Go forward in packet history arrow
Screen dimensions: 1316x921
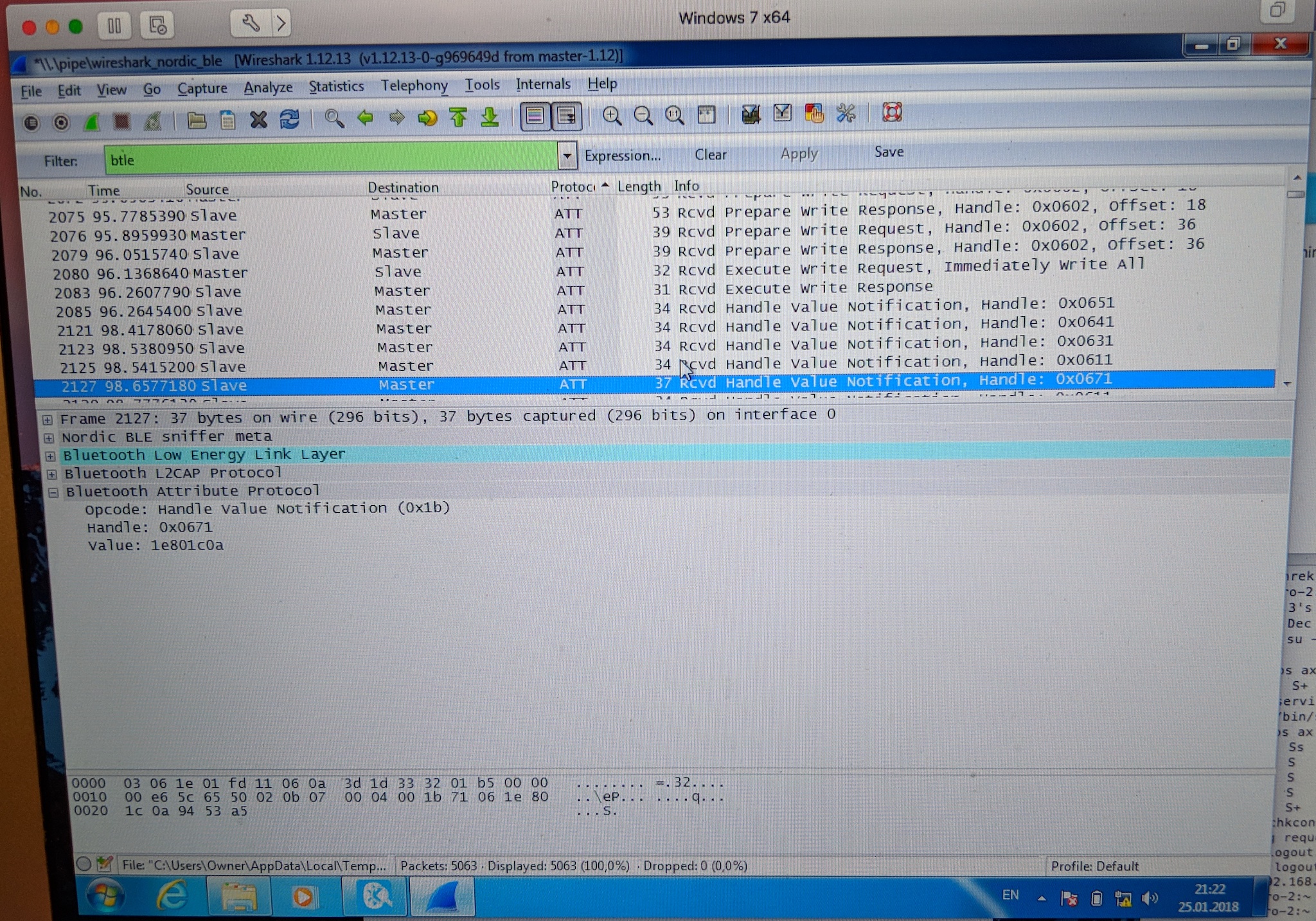pyautogui.click(x=396, y=118)
